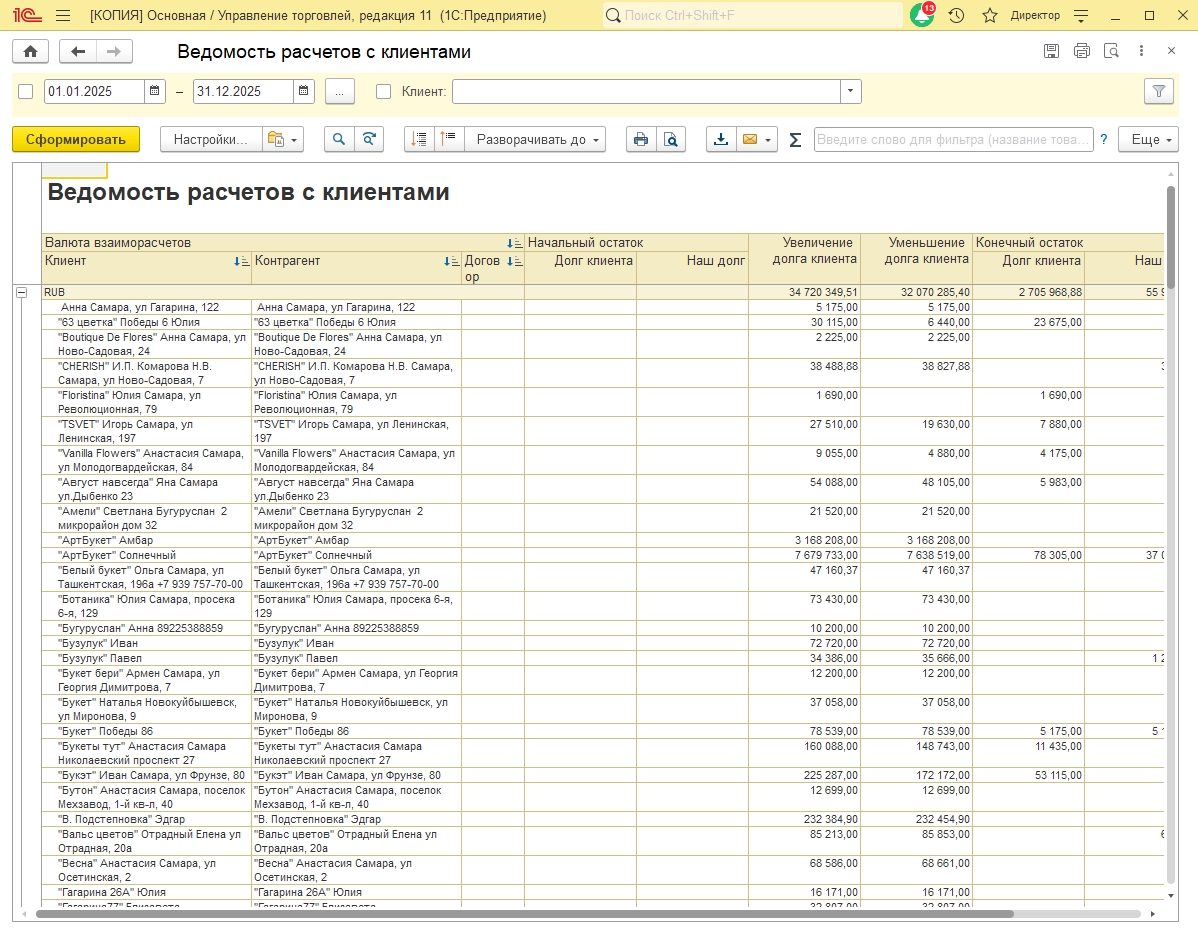Open the Разворачивать до dropdown

[535, 139]
